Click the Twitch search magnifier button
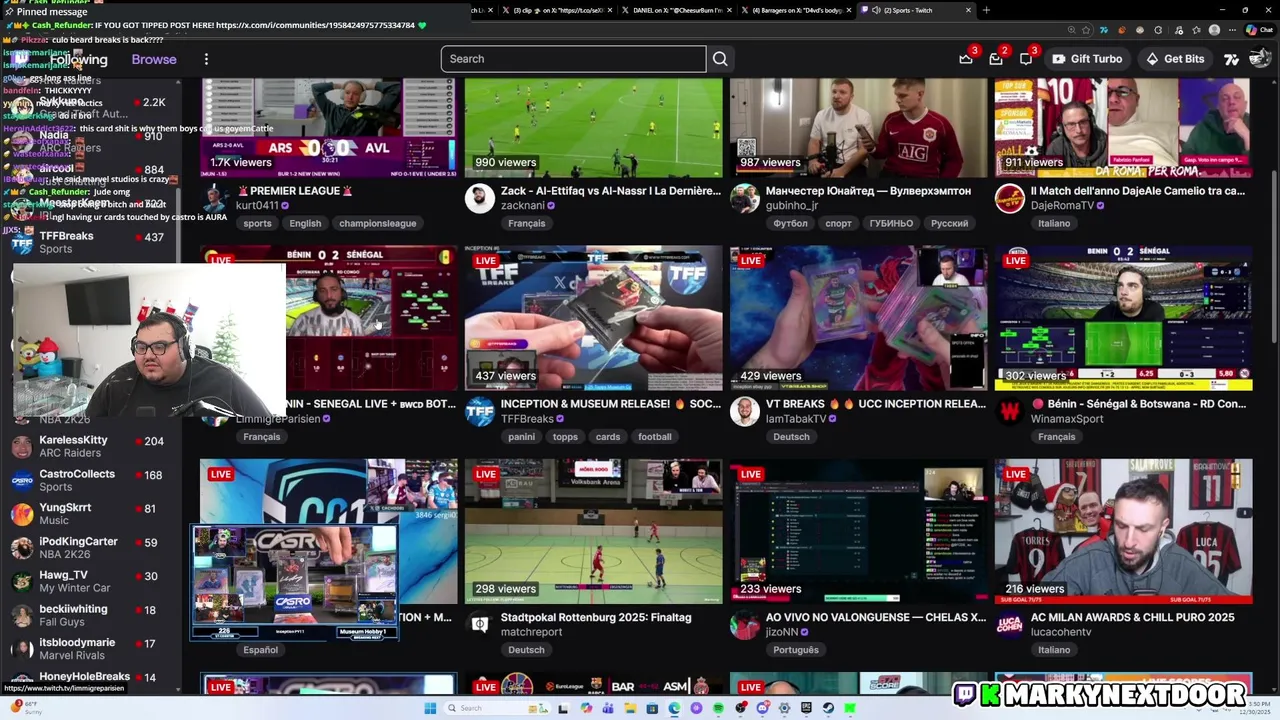 [720, 59]
